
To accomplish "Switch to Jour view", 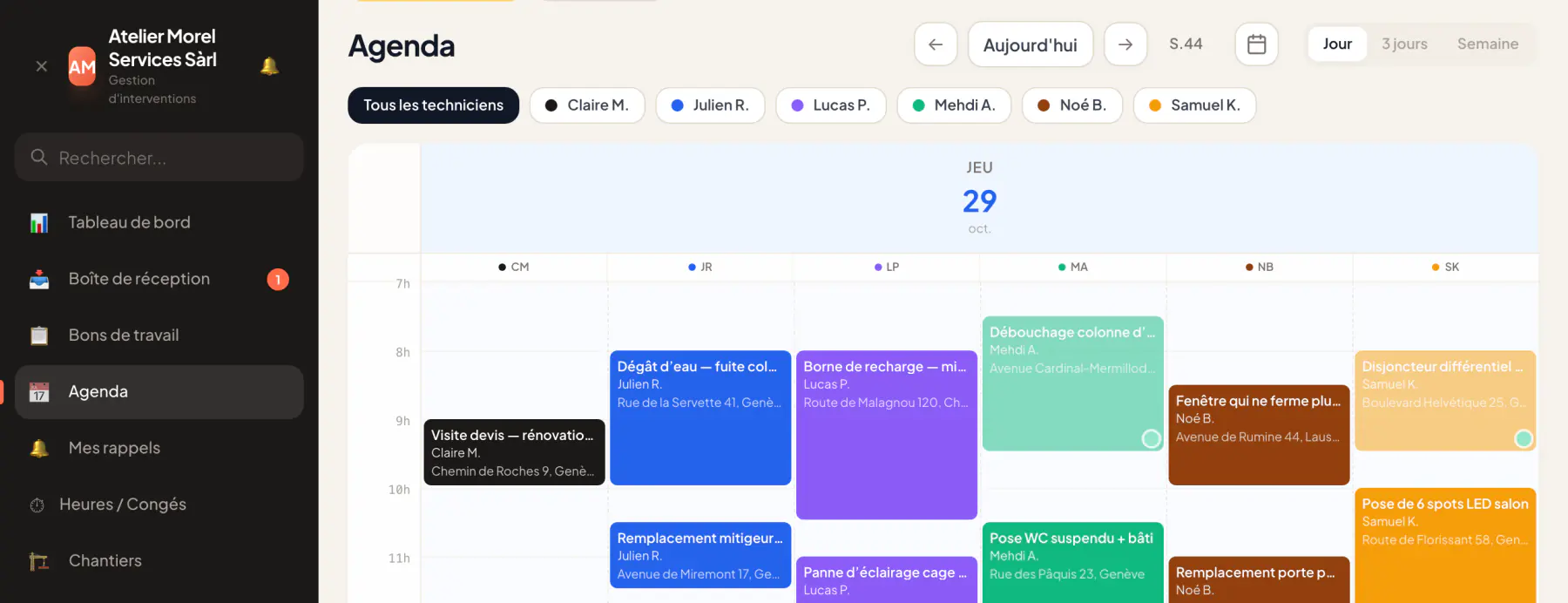I will pyautogui.click(x=1337, y=44).
